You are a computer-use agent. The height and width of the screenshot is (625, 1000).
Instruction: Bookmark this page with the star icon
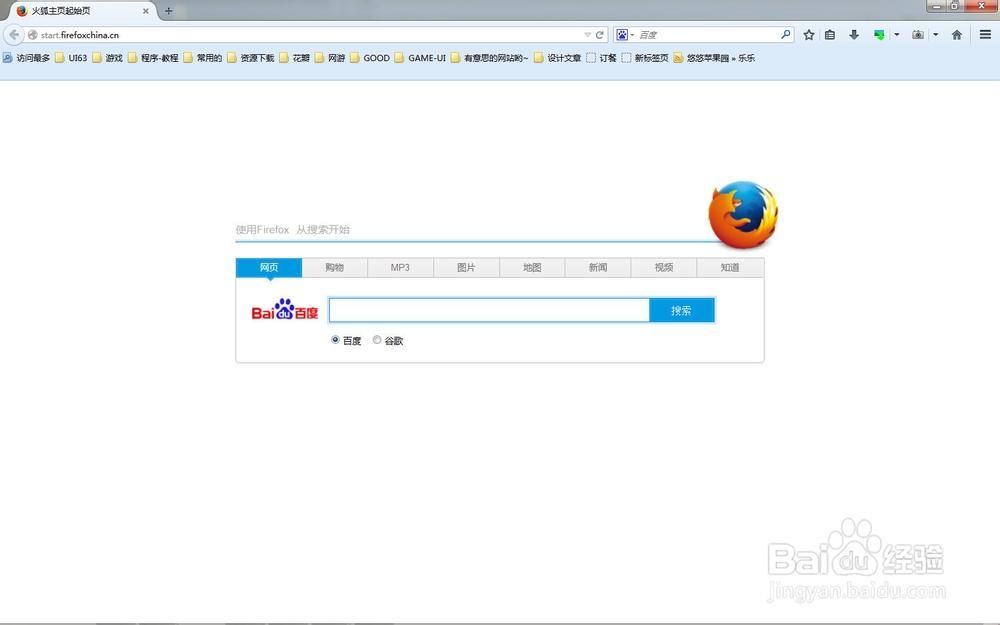click(809, 35)
